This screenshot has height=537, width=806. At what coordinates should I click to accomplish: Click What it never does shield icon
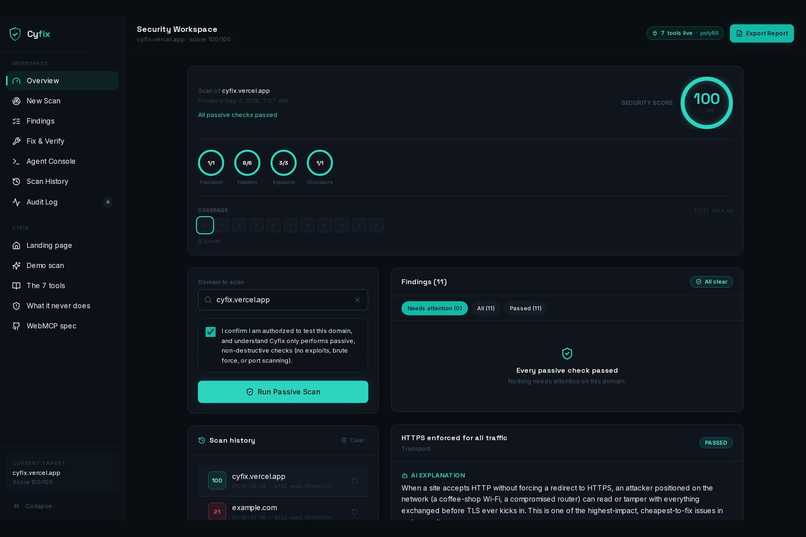(x=16, y=306)
